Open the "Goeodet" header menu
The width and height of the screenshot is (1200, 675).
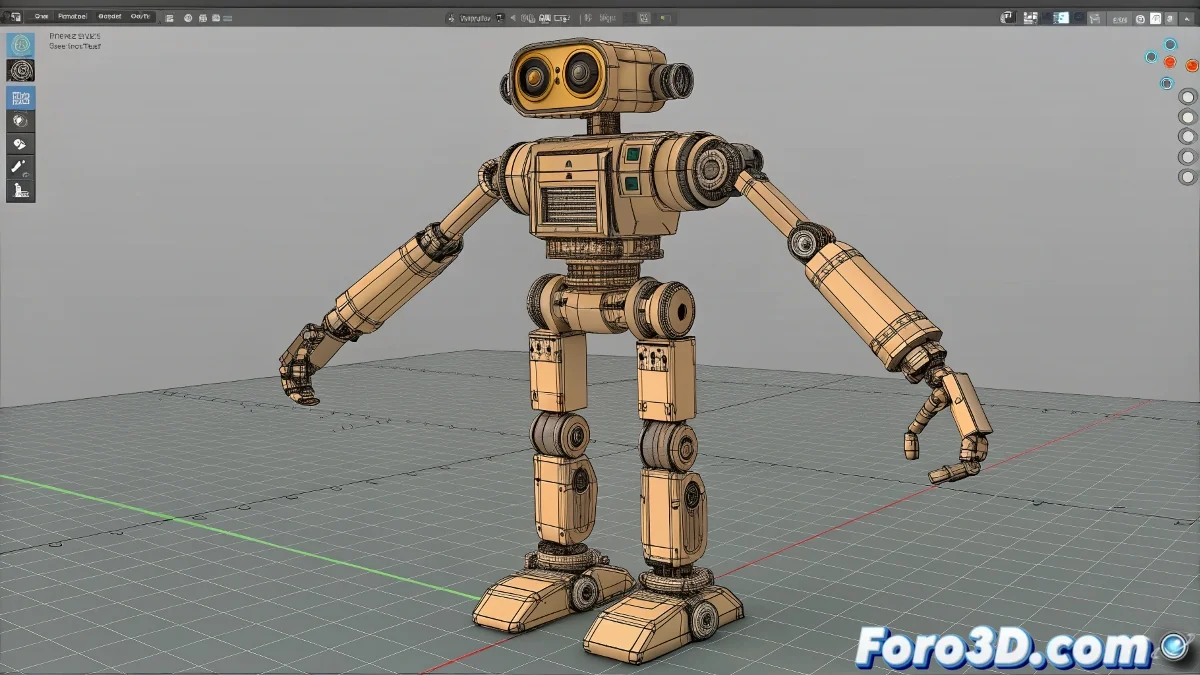[x=110, y=17]
